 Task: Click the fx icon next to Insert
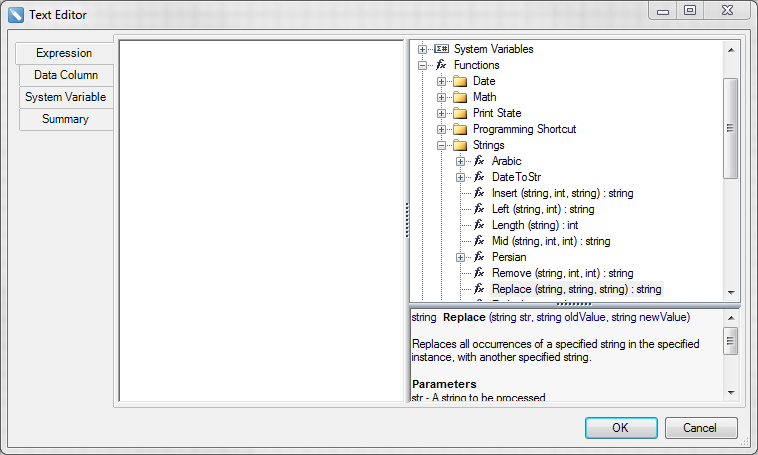click(479, 193)
